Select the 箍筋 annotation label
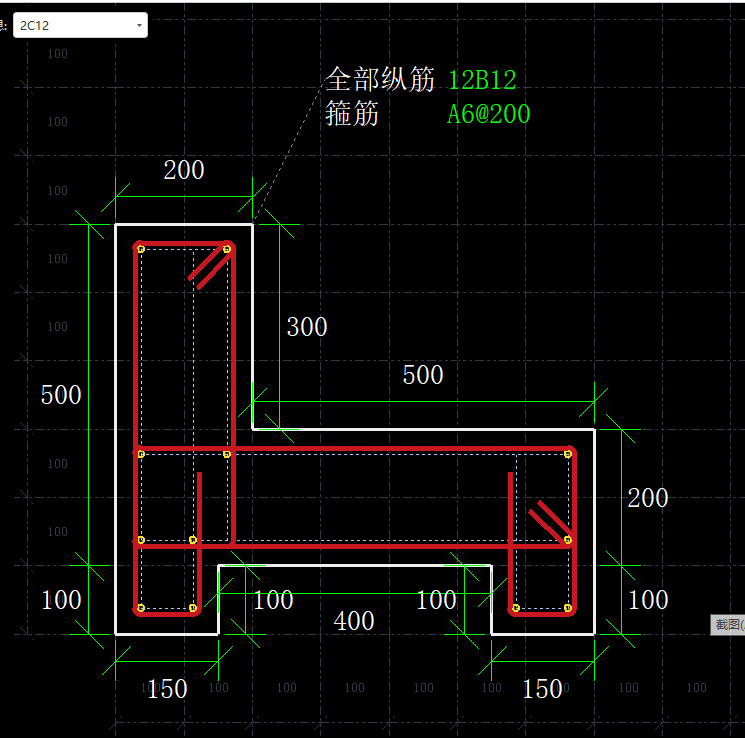 click(352, 114)
